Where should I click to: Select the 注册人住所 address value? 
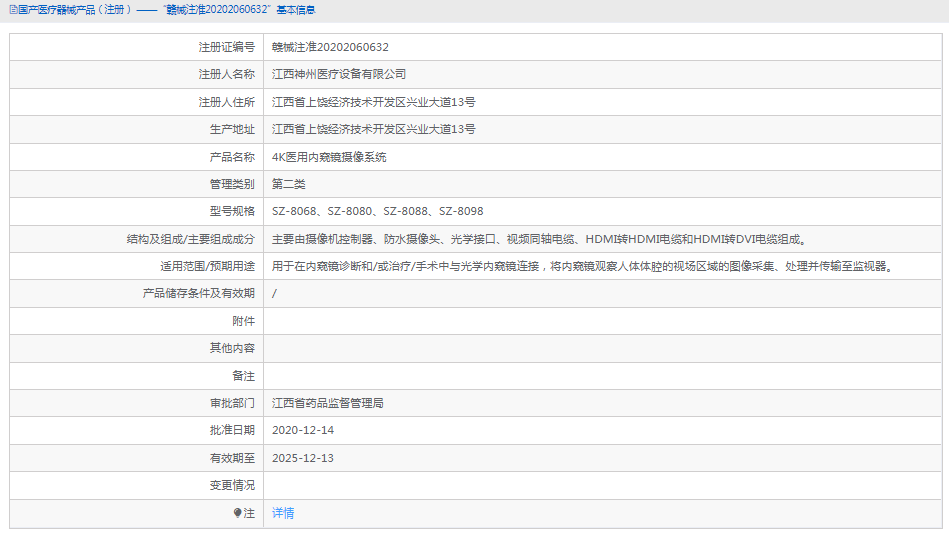point(373,102)
